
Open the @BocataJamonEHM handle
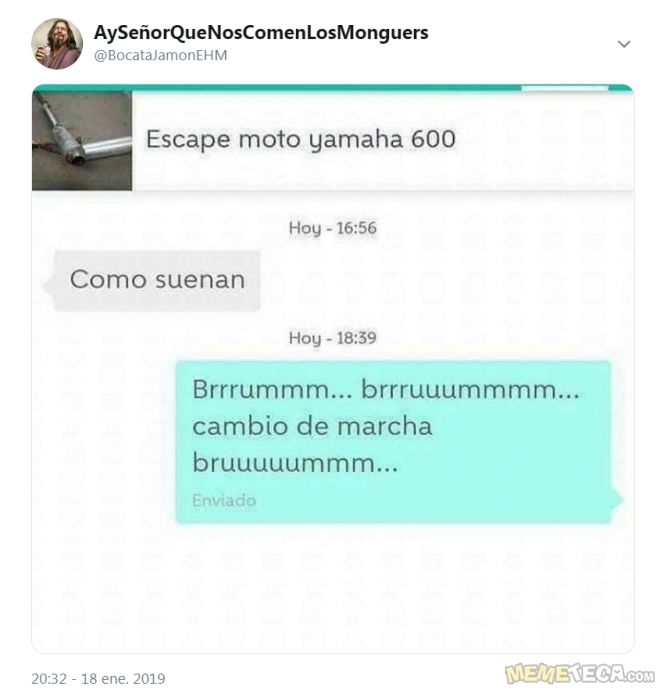[x=161, y=55]
